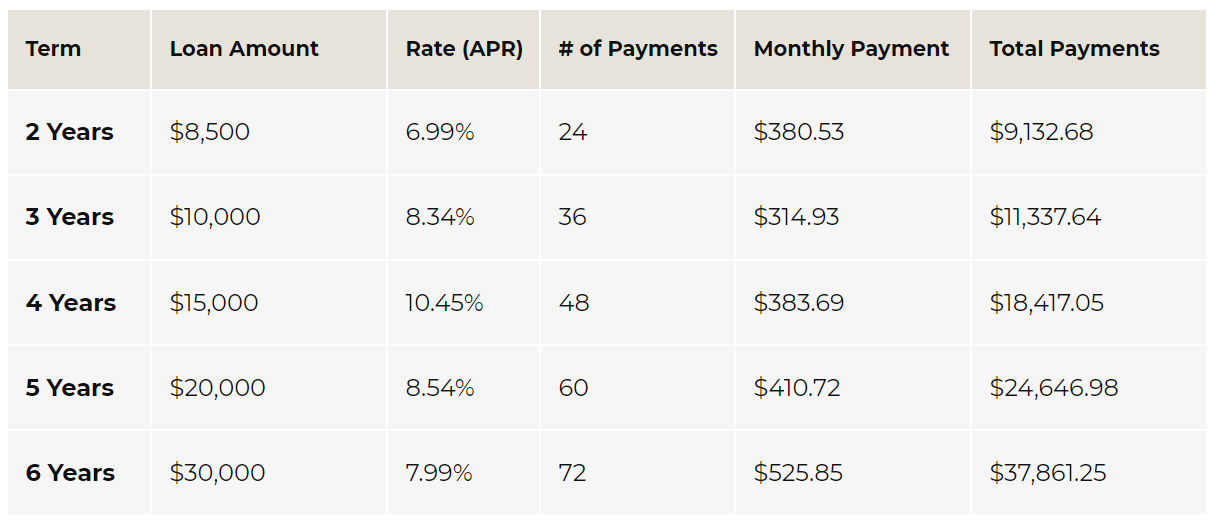Click the Loan Amount column header
The height and width of the screenshot is (521, 1215).
pos(244,49)
